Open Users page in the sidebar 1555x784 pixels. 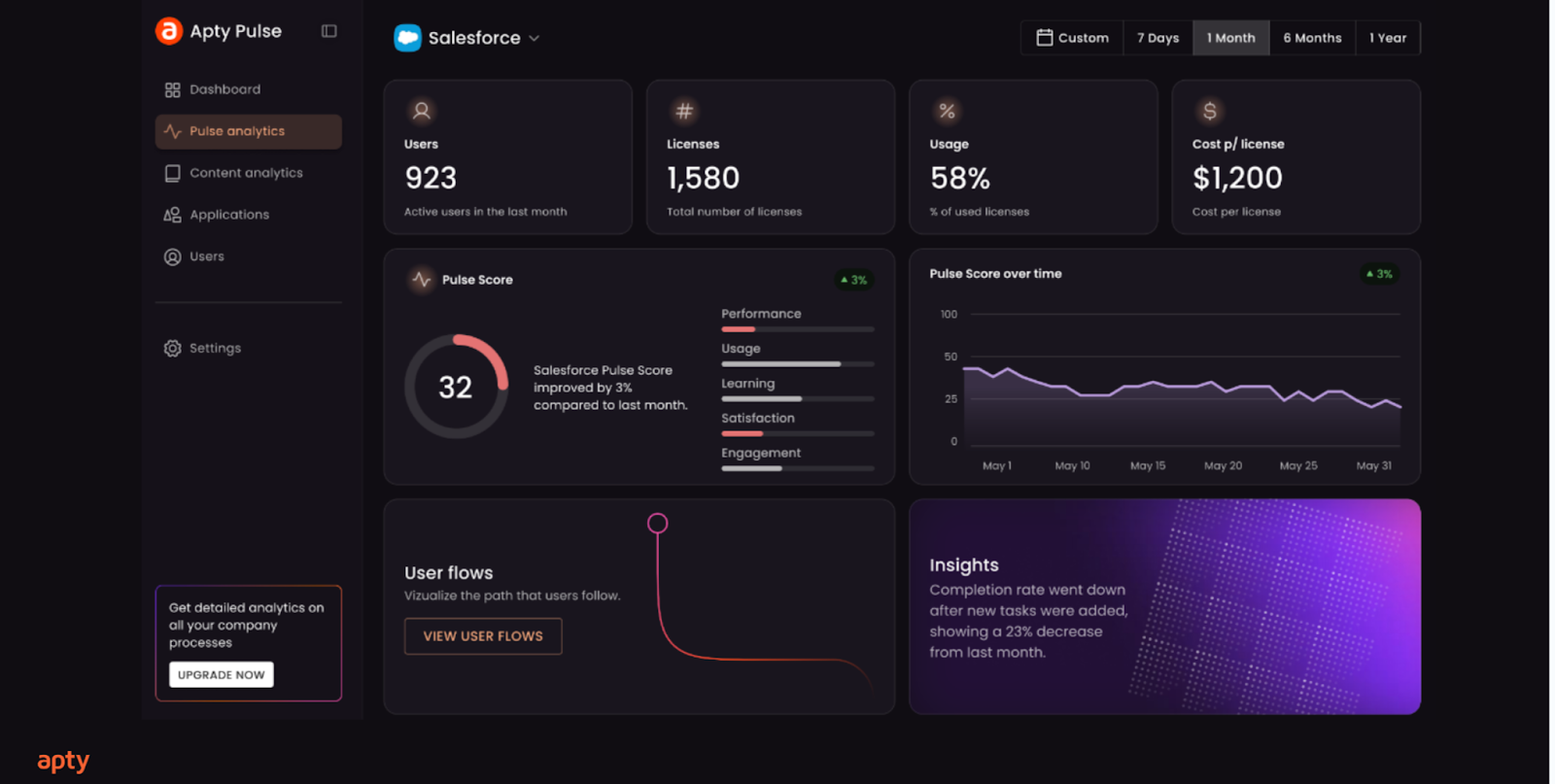(249, 256)
